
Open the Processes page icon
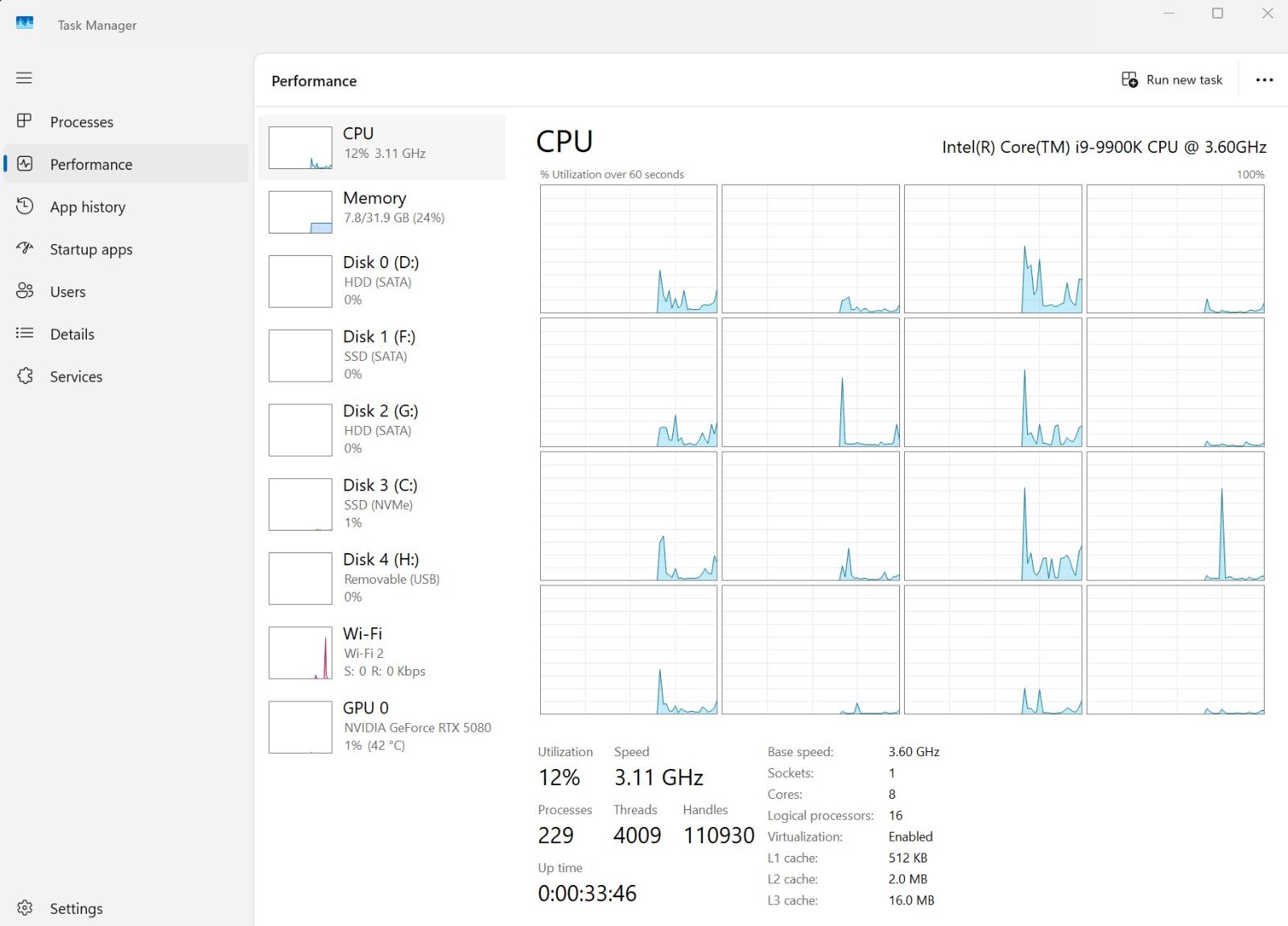(x=24, y=121)
